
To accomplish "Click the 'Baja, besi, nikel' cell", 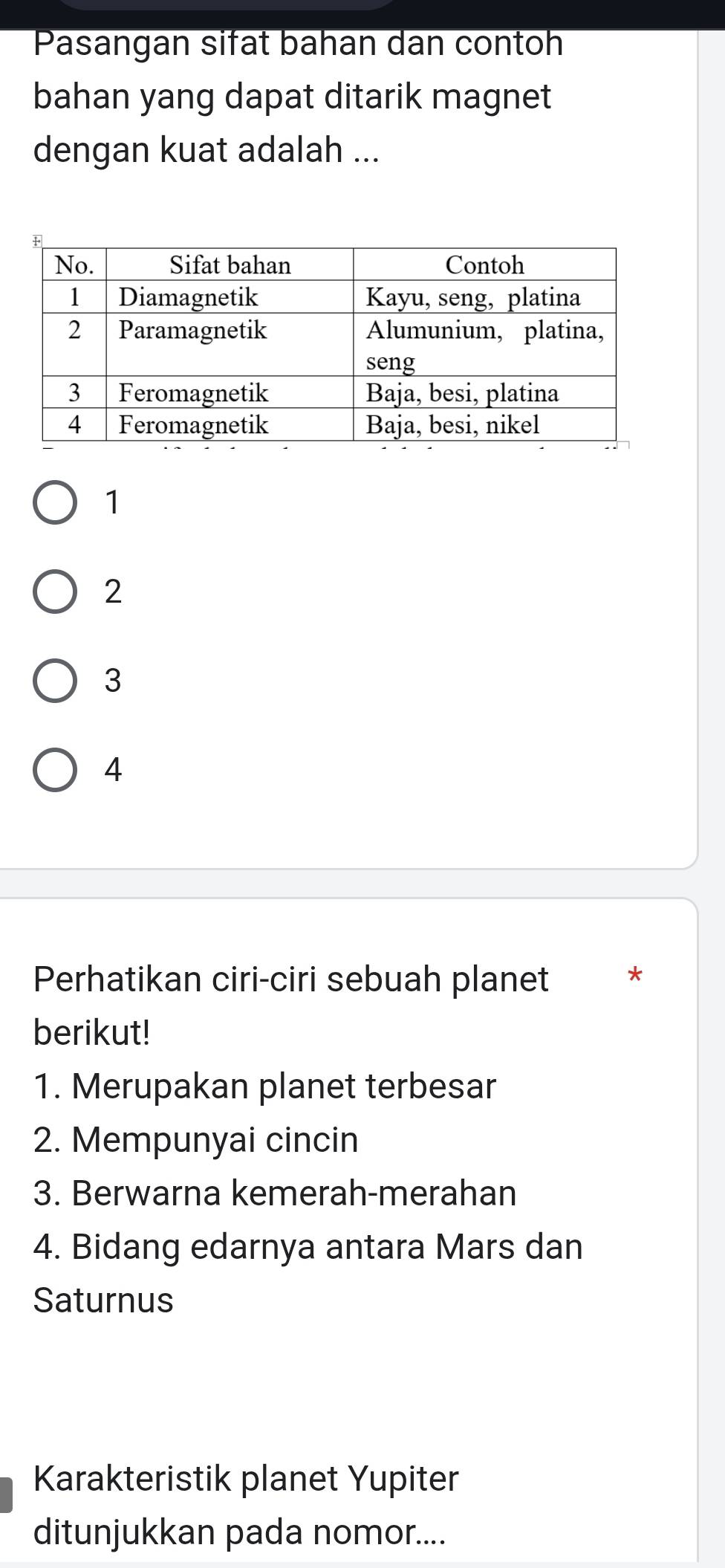I will 453,425.
